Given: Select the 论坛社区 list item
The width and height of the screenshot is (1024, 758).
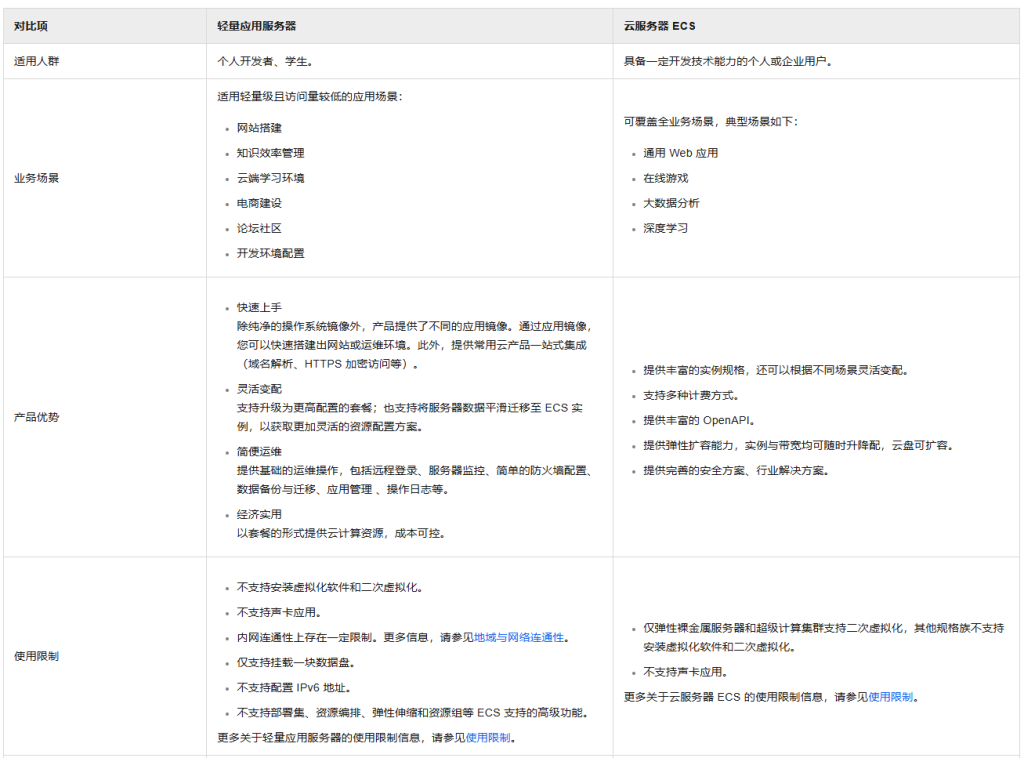Looking at the screenshot, I should [x=259, y=229].
